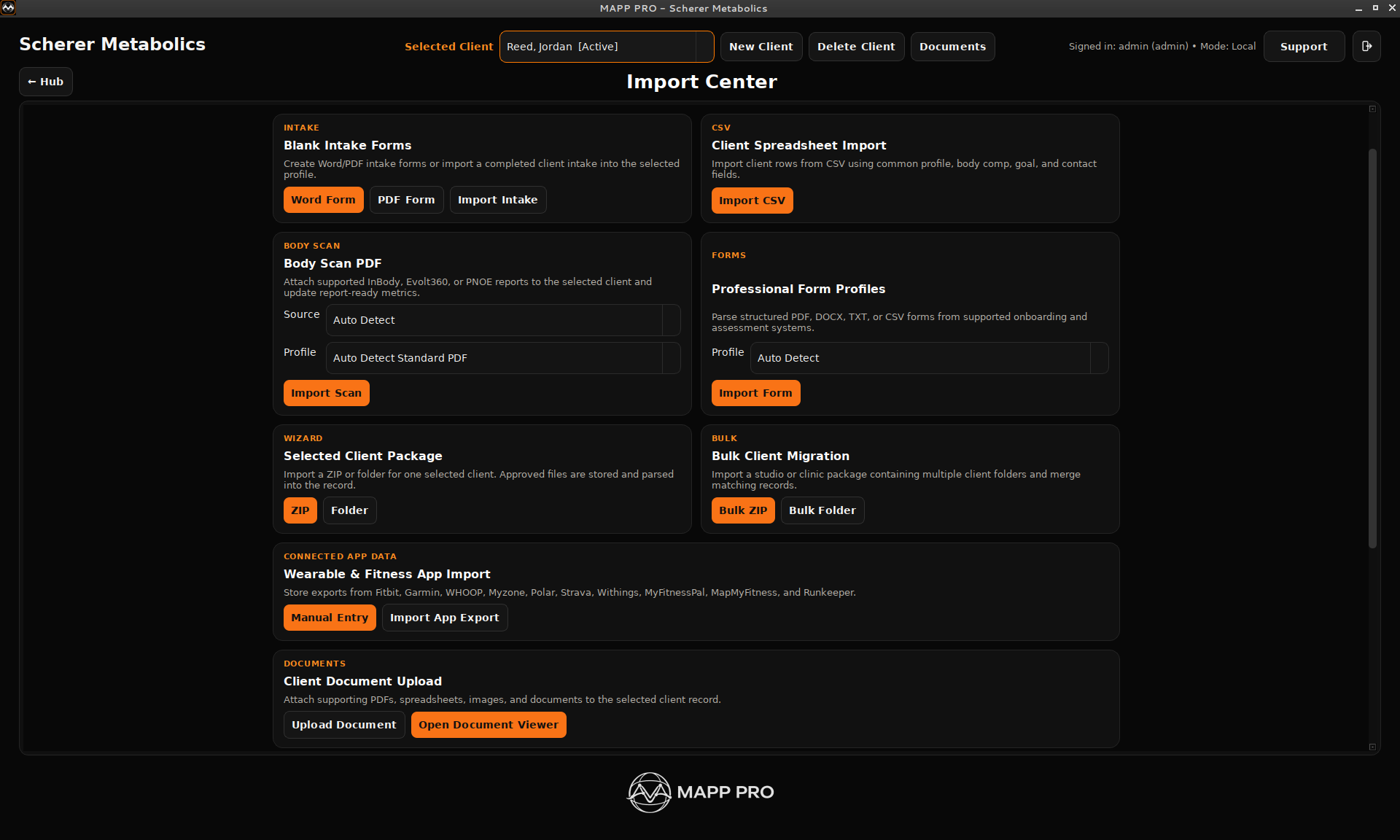The width and height of the screenshot is (1400, 840).
Task: Open the Documents button in header
Action: pos(952,47)
